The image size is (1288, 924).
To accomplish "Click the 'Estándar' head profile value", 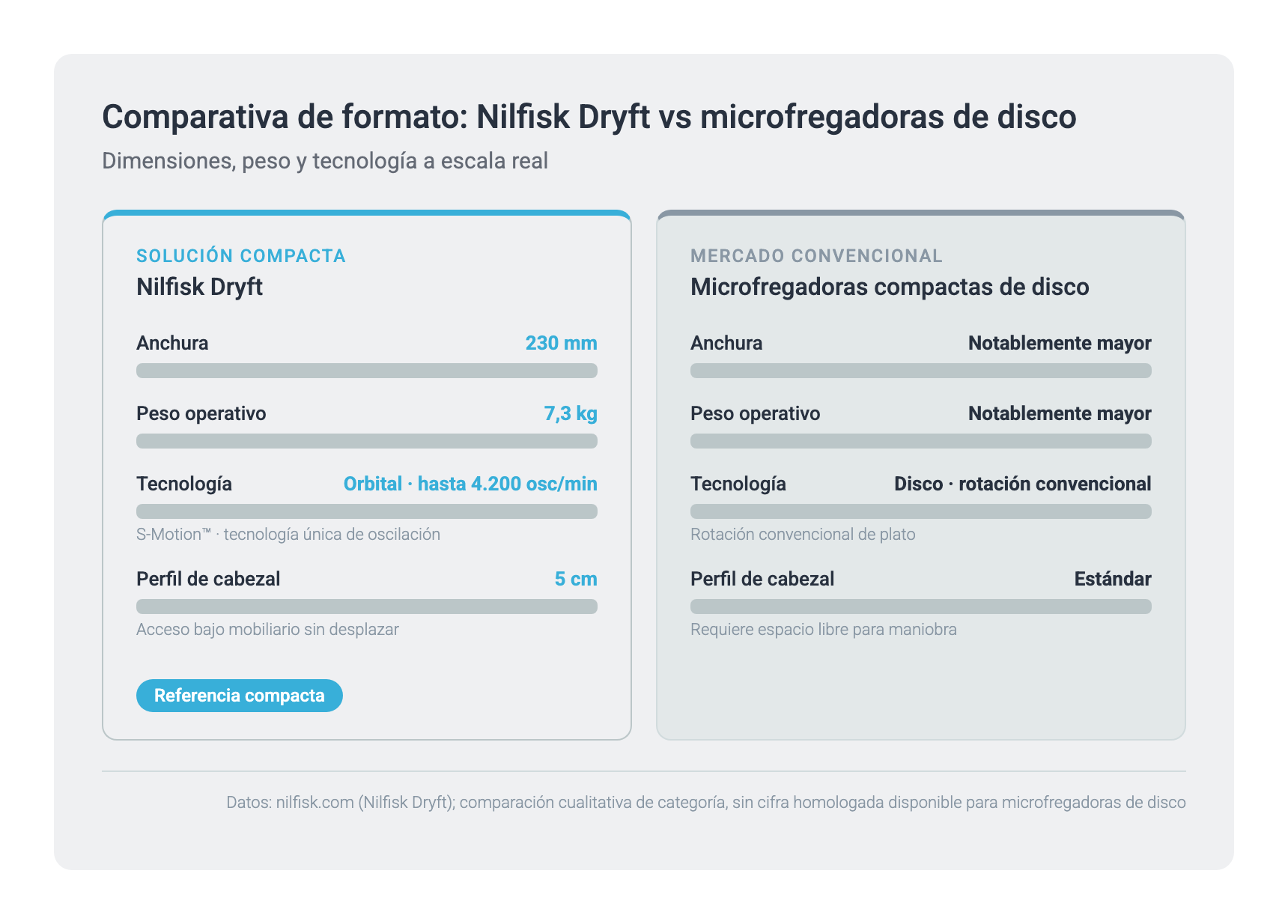I will point(1113,579).
